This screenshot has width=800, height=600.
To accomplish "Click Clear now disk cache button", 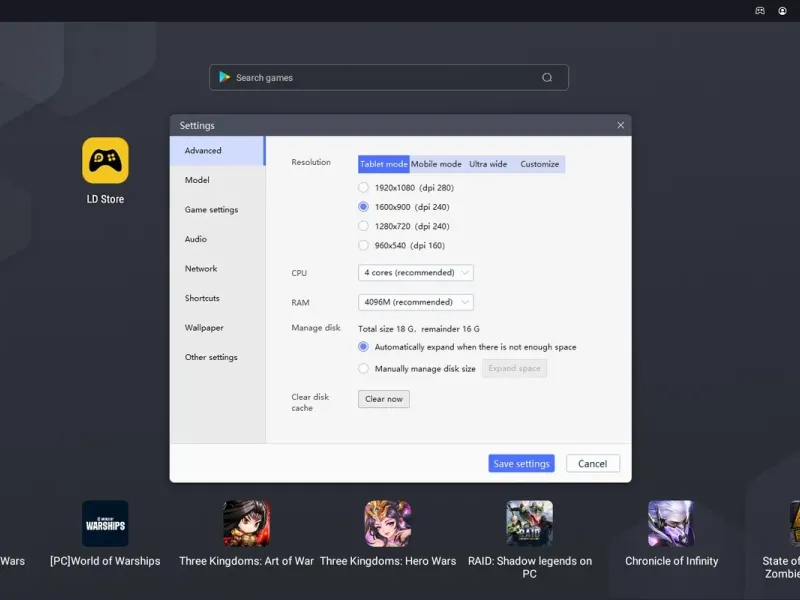I will tap(384, 399).
